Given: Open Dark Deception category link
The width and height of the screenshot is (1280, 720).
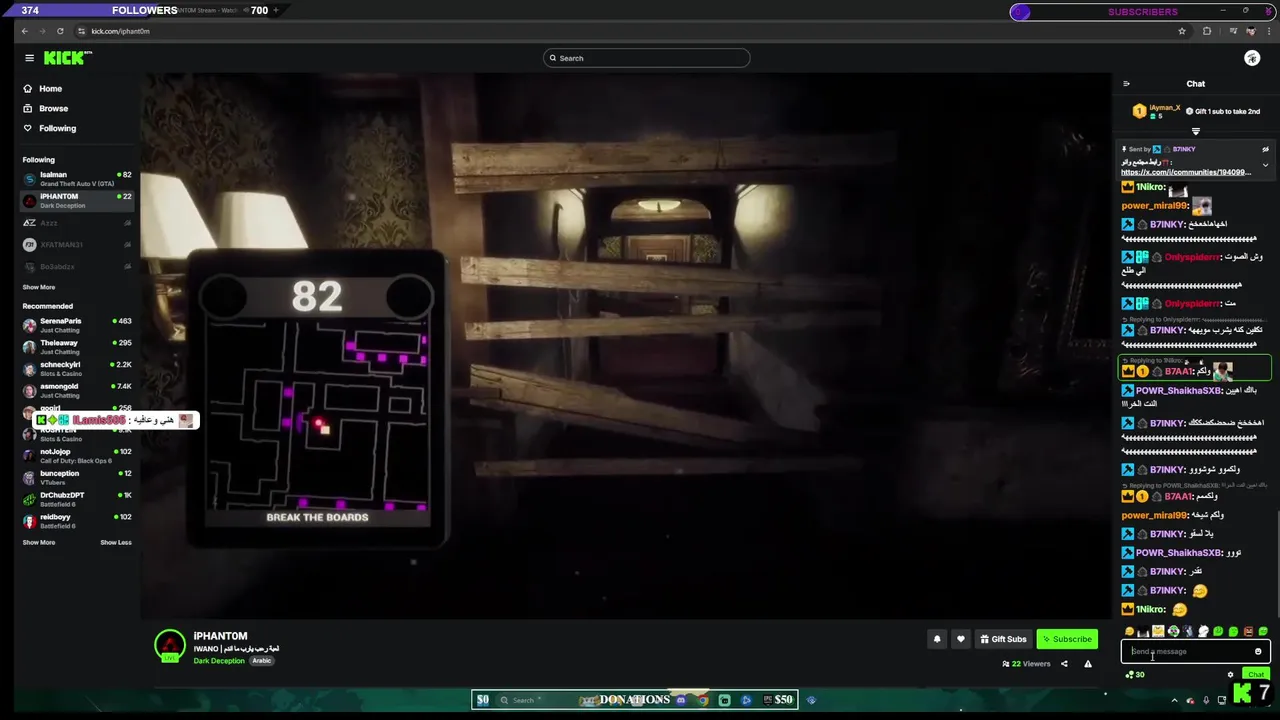Looking at the screenshot, I should click(x=219, y=661).
